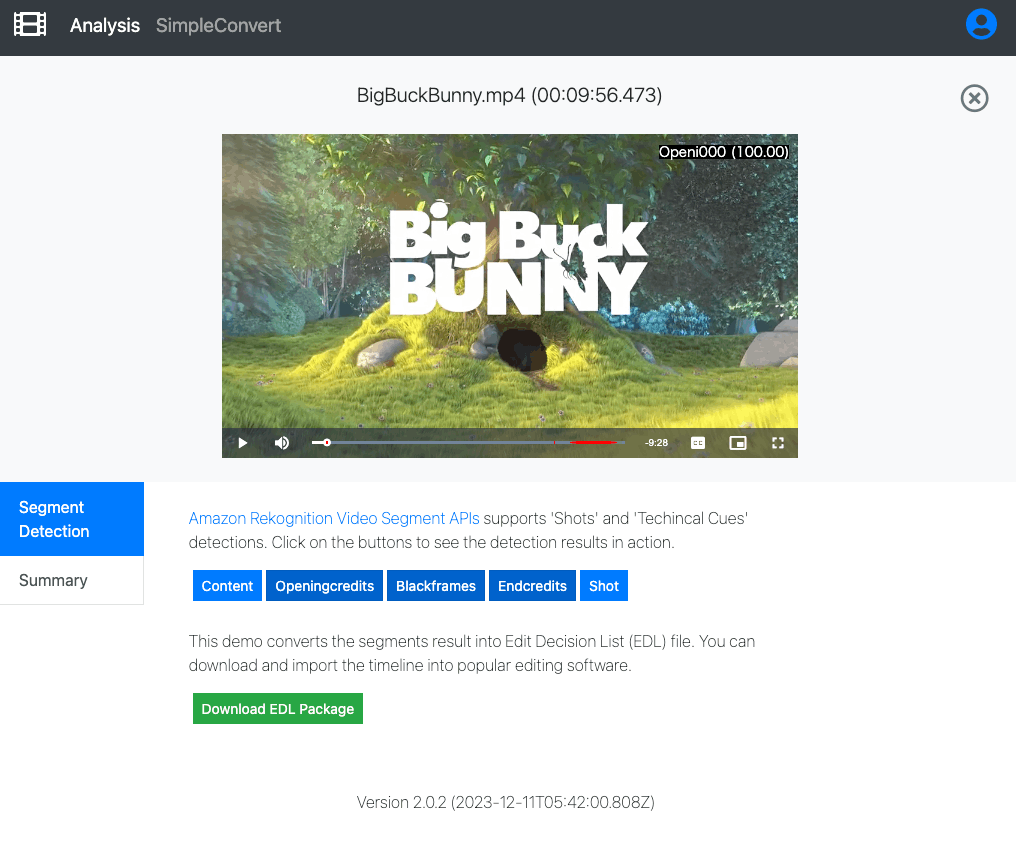Select the Segment Detection side tab
Screen dimensions: 1016x859
pos(72,519)
